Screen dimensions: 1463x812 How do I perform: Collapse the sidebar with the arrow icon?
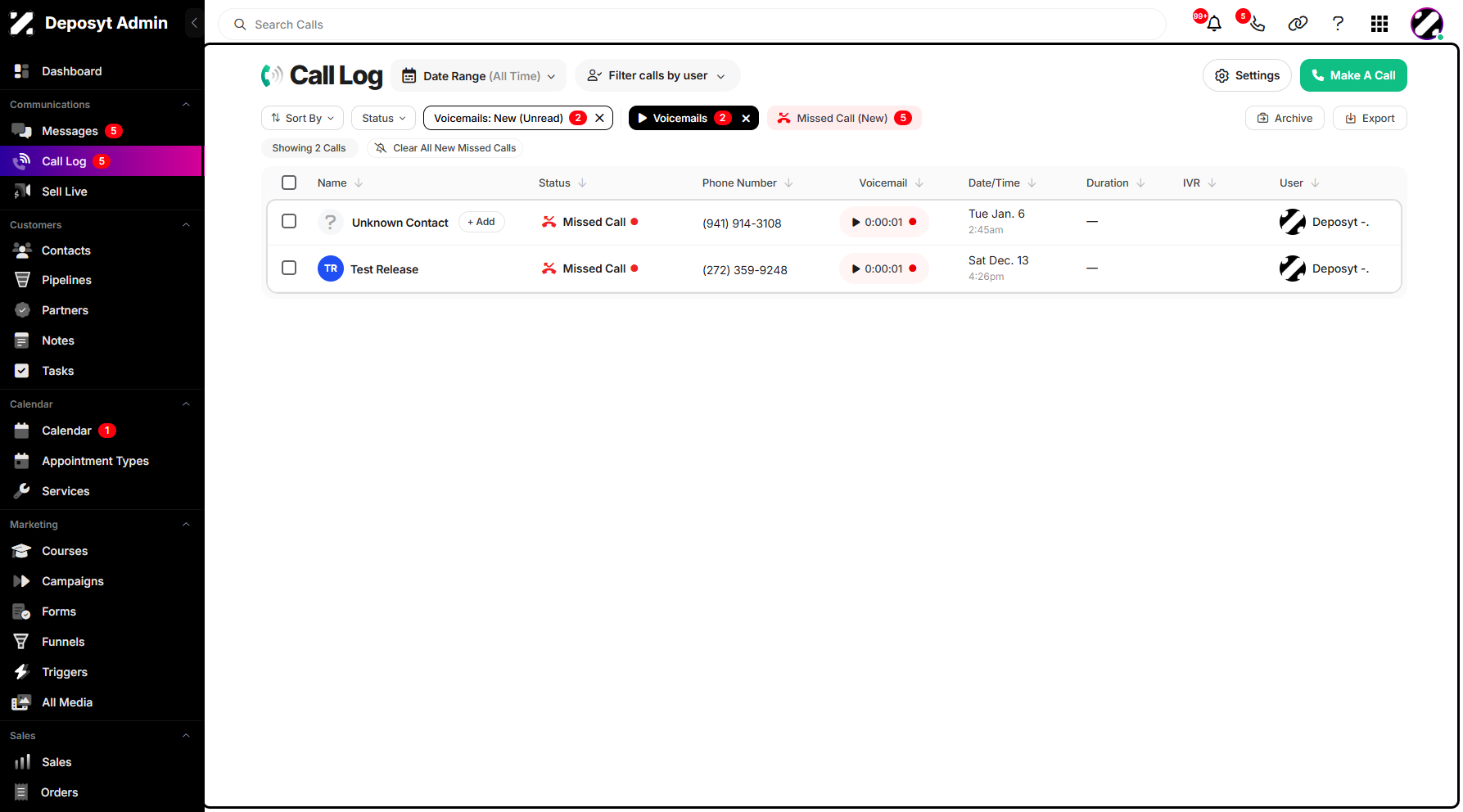[194, 23]
